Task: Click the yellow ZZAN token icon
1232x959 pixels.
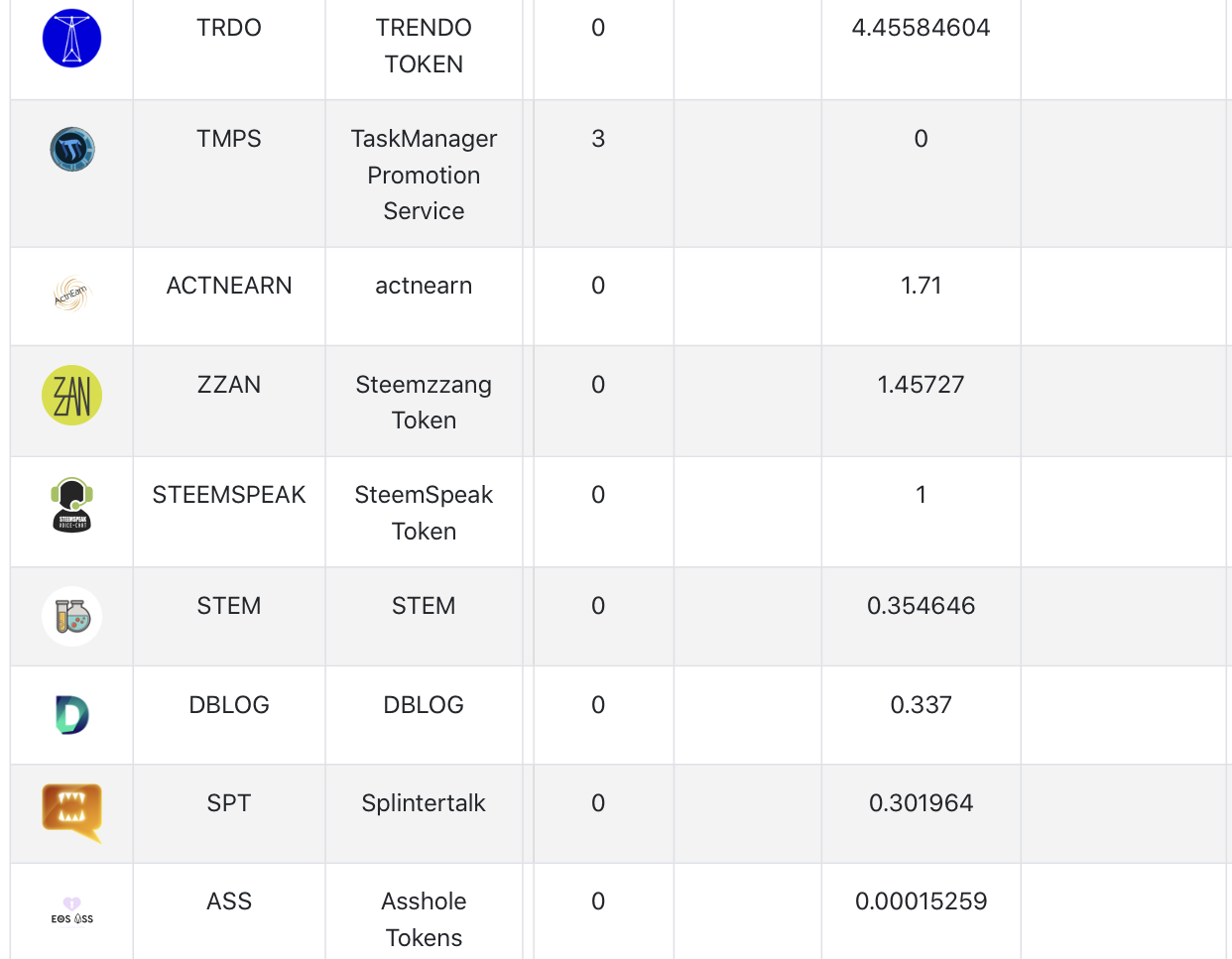Action: [71, 395]
